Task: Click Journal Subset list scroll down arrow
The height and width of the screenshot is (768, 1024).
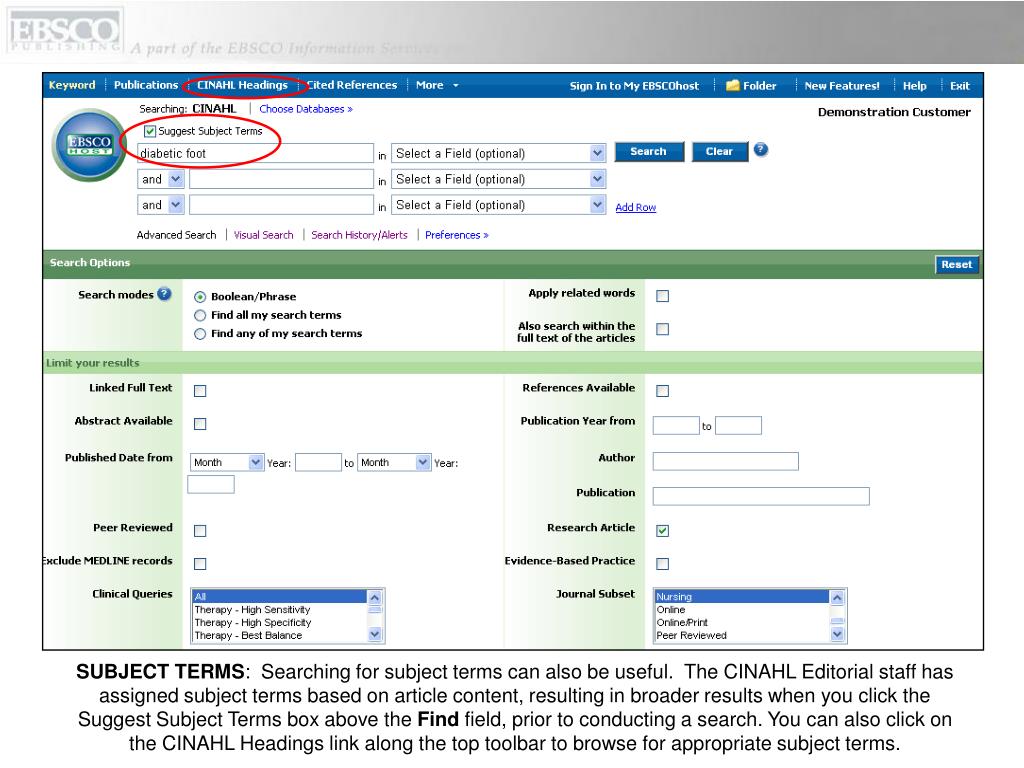Action: [x=837, y=634]
